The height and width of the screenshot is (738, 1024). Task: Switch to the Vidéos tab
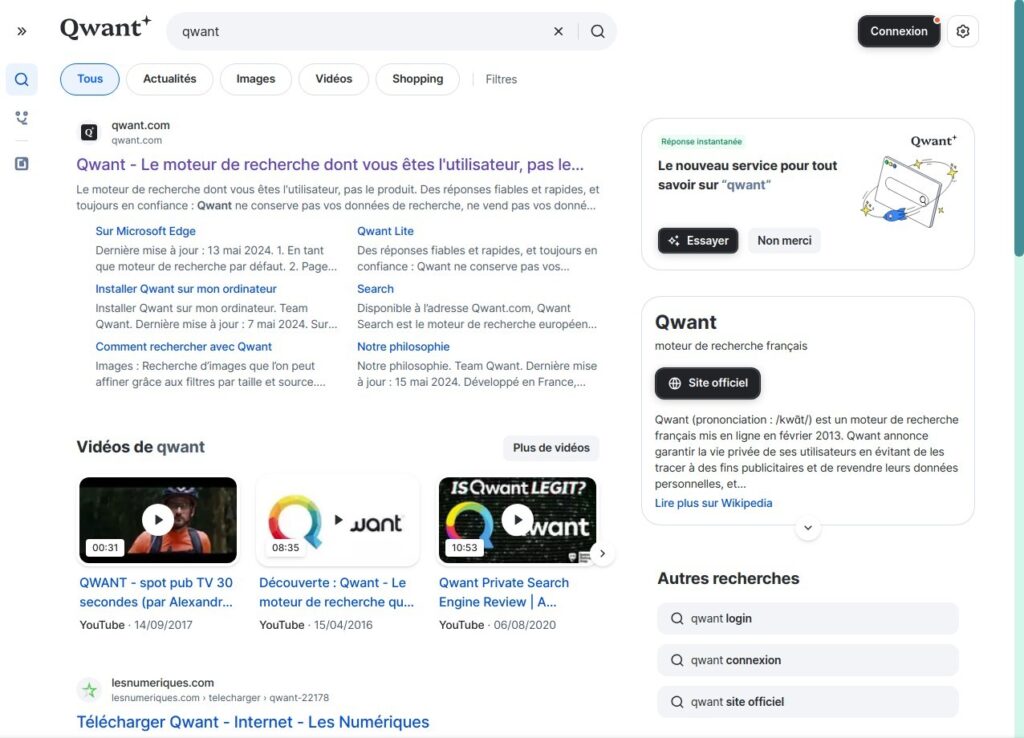point(334,79)
